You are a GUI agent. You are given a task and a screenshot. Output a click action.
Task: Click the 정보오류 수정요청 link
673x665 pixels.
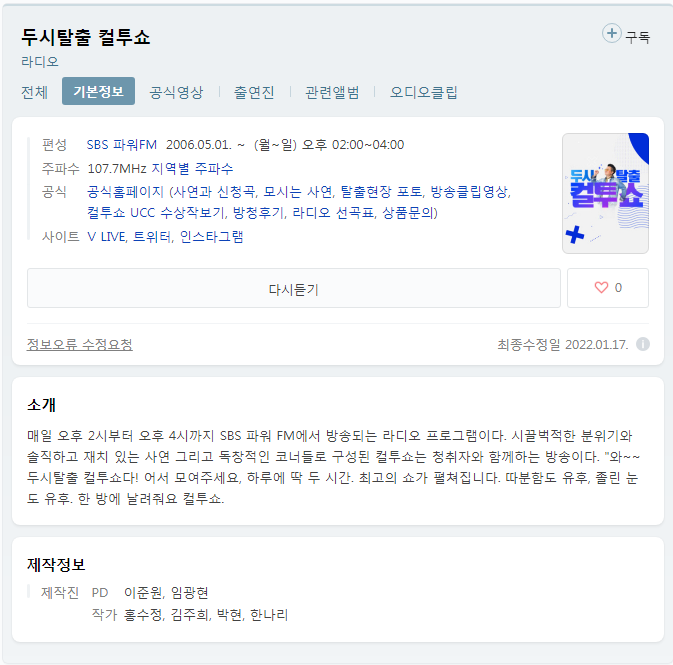[x=80, y=344]
